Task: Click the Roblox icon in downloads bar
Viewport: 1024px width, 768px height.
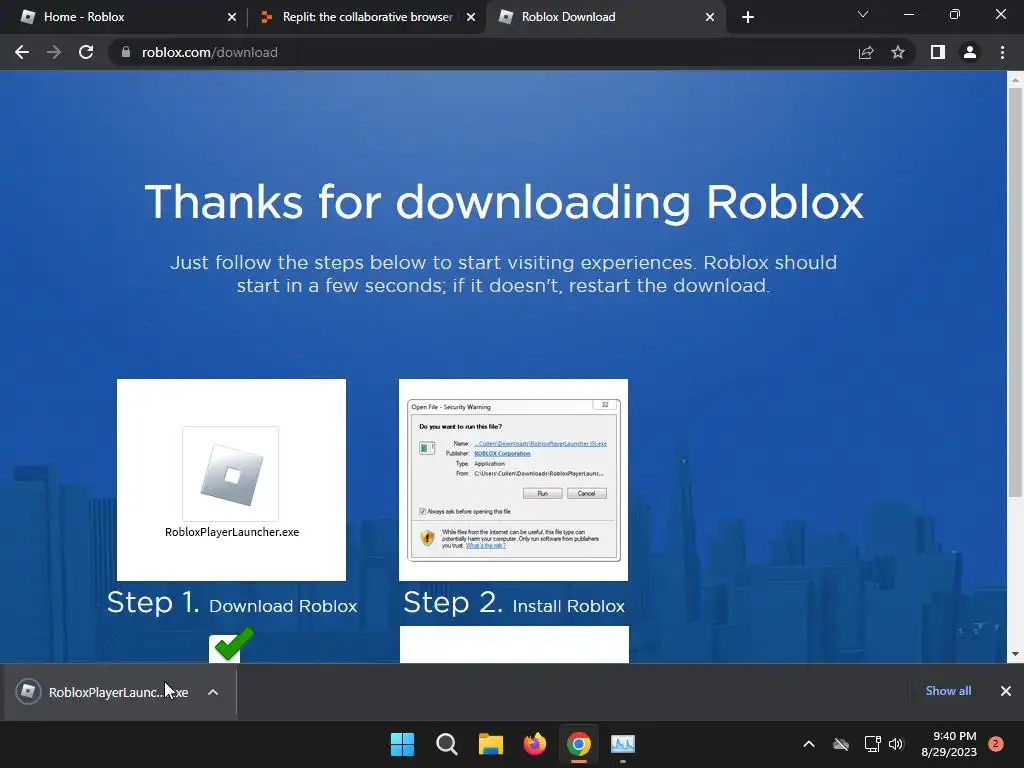Action: pos(28,692)
